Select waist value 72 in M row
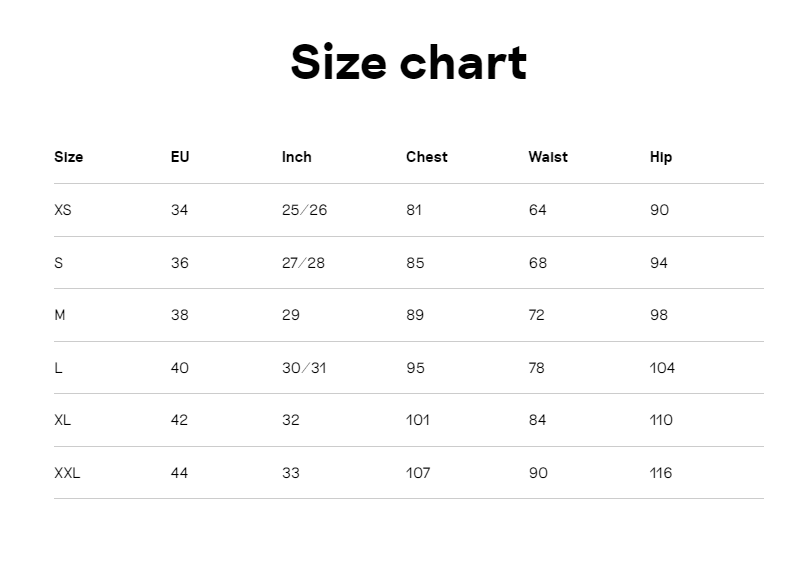The image size is (800, 569). (537, 315)
